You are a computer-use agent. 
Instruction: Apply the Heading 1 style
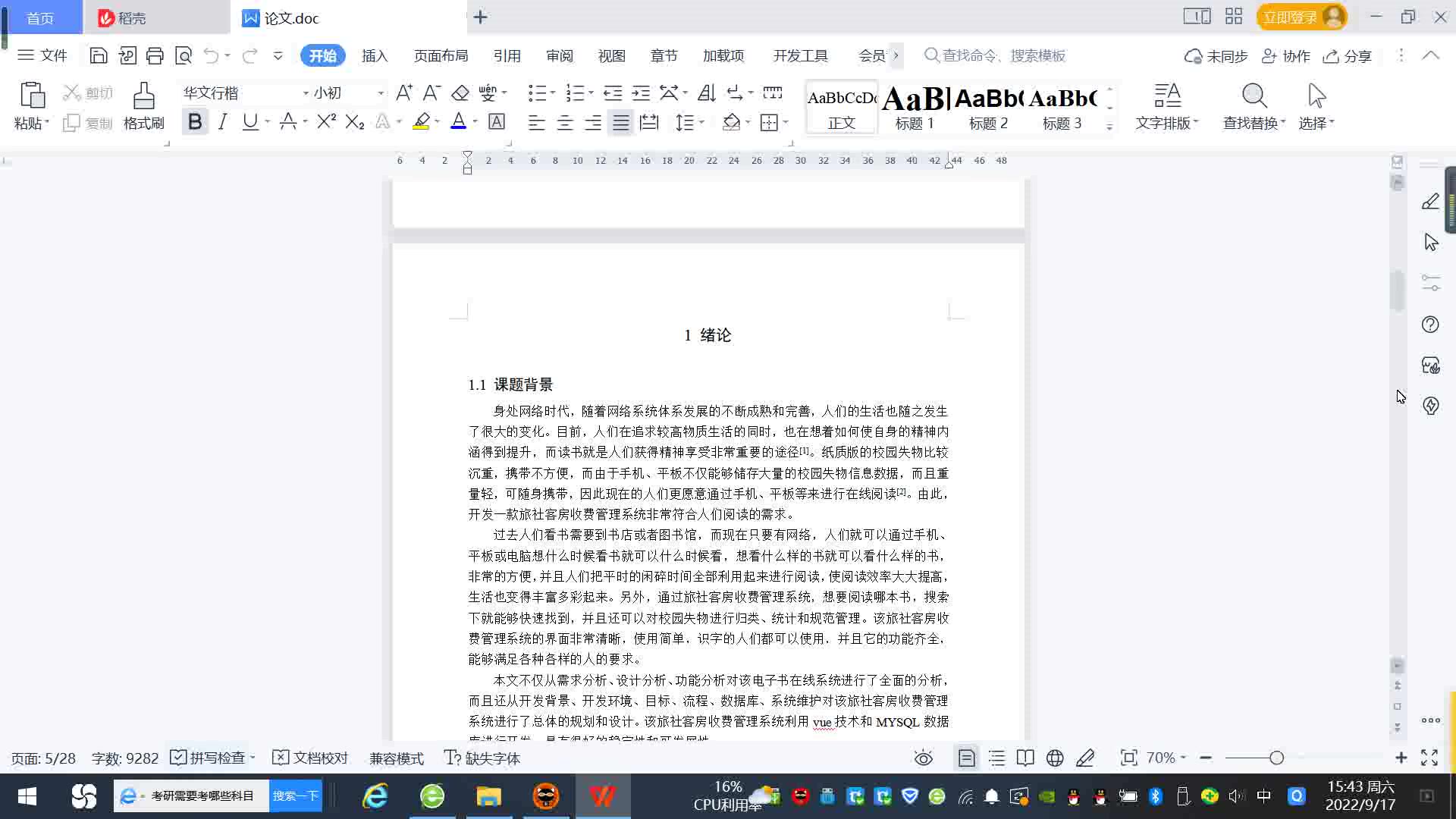coord(915,107)
